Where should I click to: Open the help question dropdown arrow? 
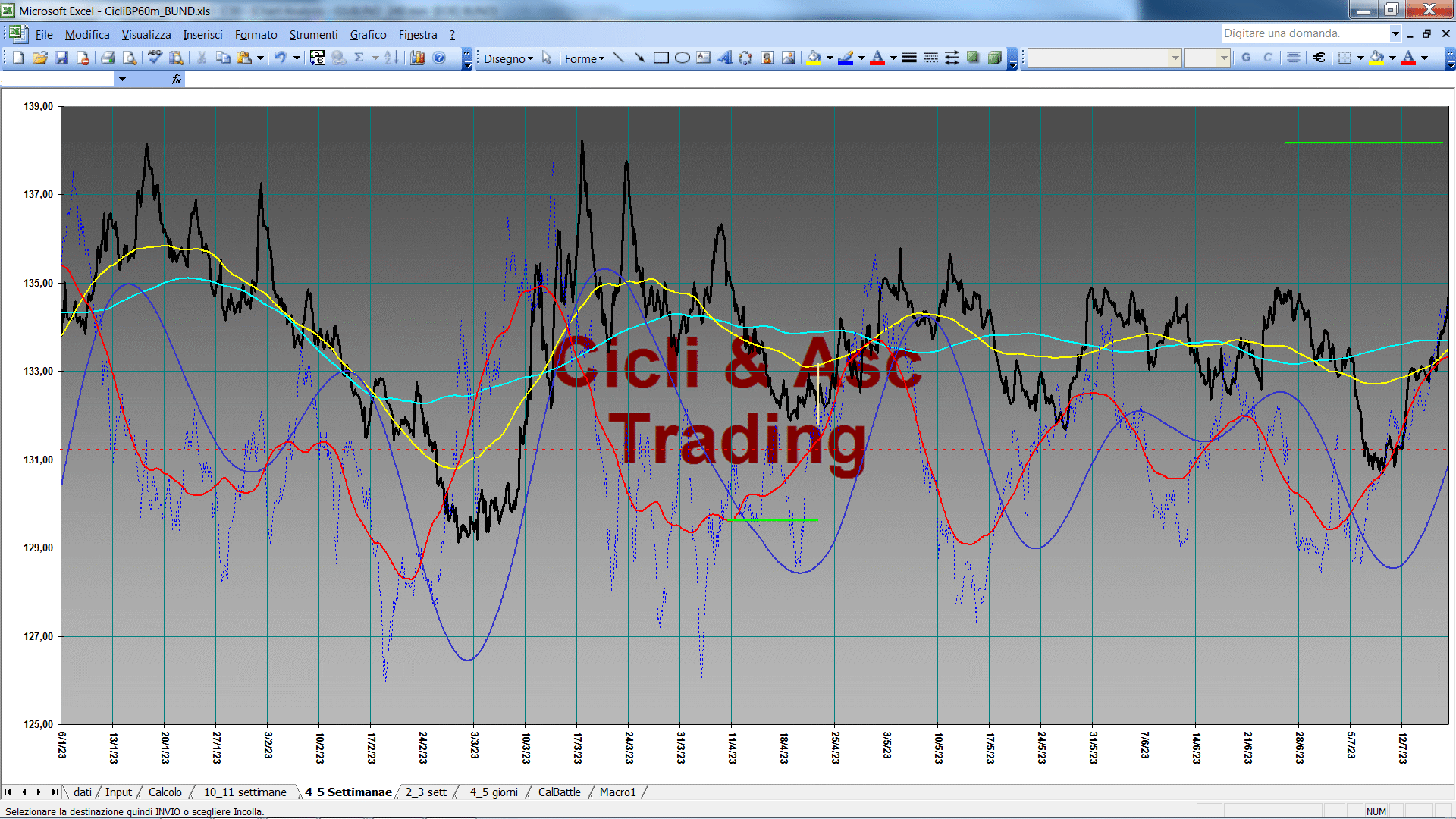coord(1395,33)
